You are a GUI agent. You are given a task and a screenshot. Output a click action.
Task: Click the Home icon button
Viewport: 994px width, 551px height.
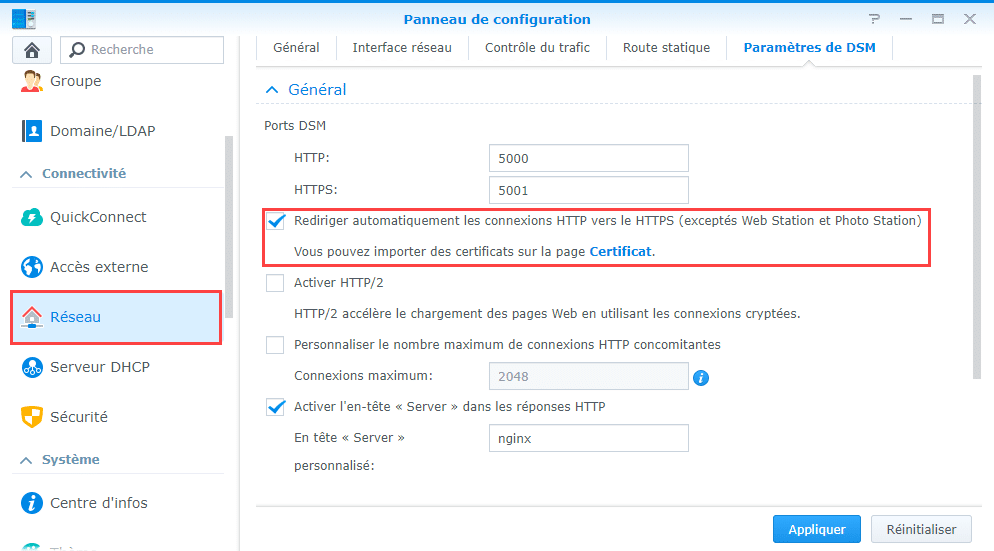[x=32, y=50]
